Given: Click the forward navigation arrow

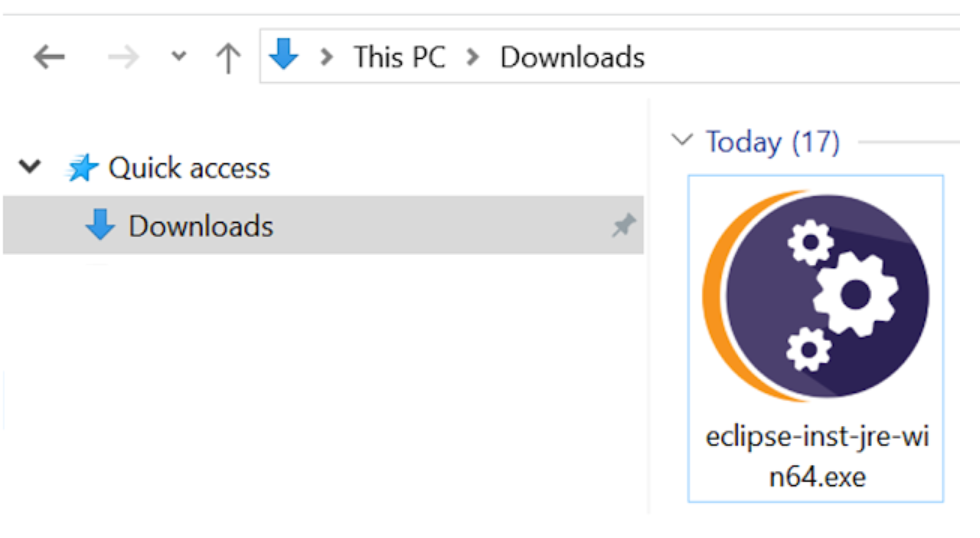Looking at the screenshot, I should pyautogui.click(x=123, y=57).
